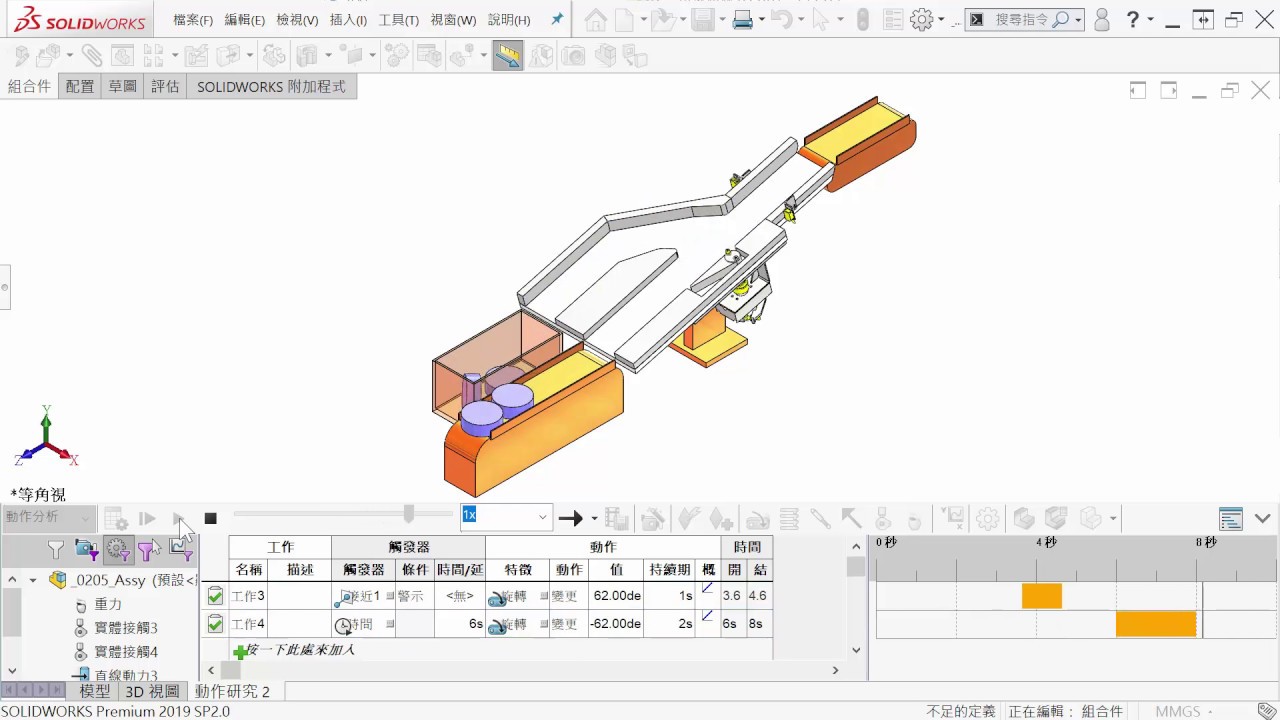Select 重力 in the motion tree
1280x720 pixels.
pos(108,605)
